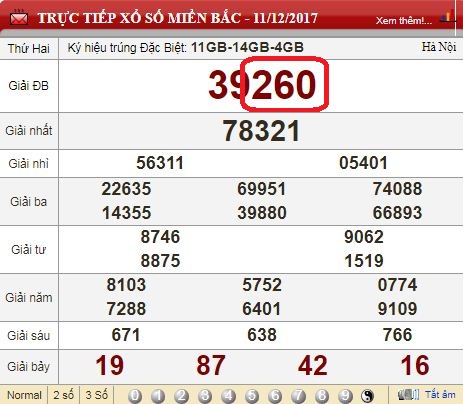Viewport: 463px width, 404px height.
Task: Click the chart statistics icon near Xem thêm
Action: click(x=447, y=17)
